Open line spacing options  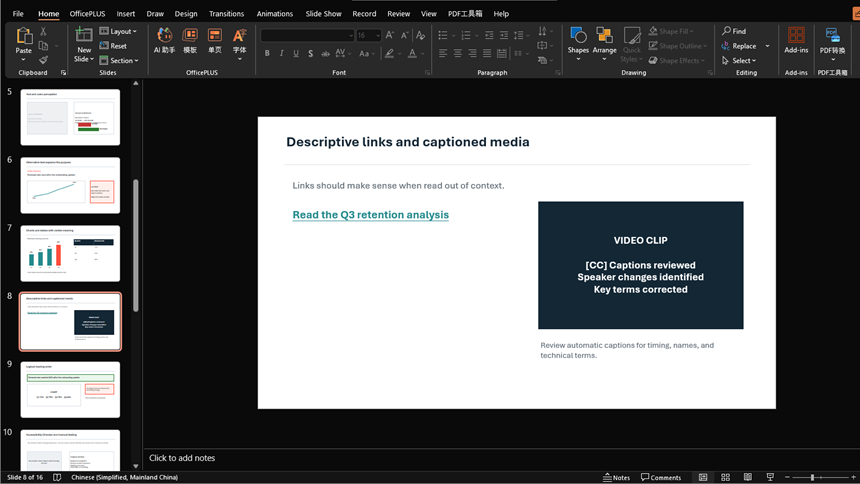coord(520,35)
